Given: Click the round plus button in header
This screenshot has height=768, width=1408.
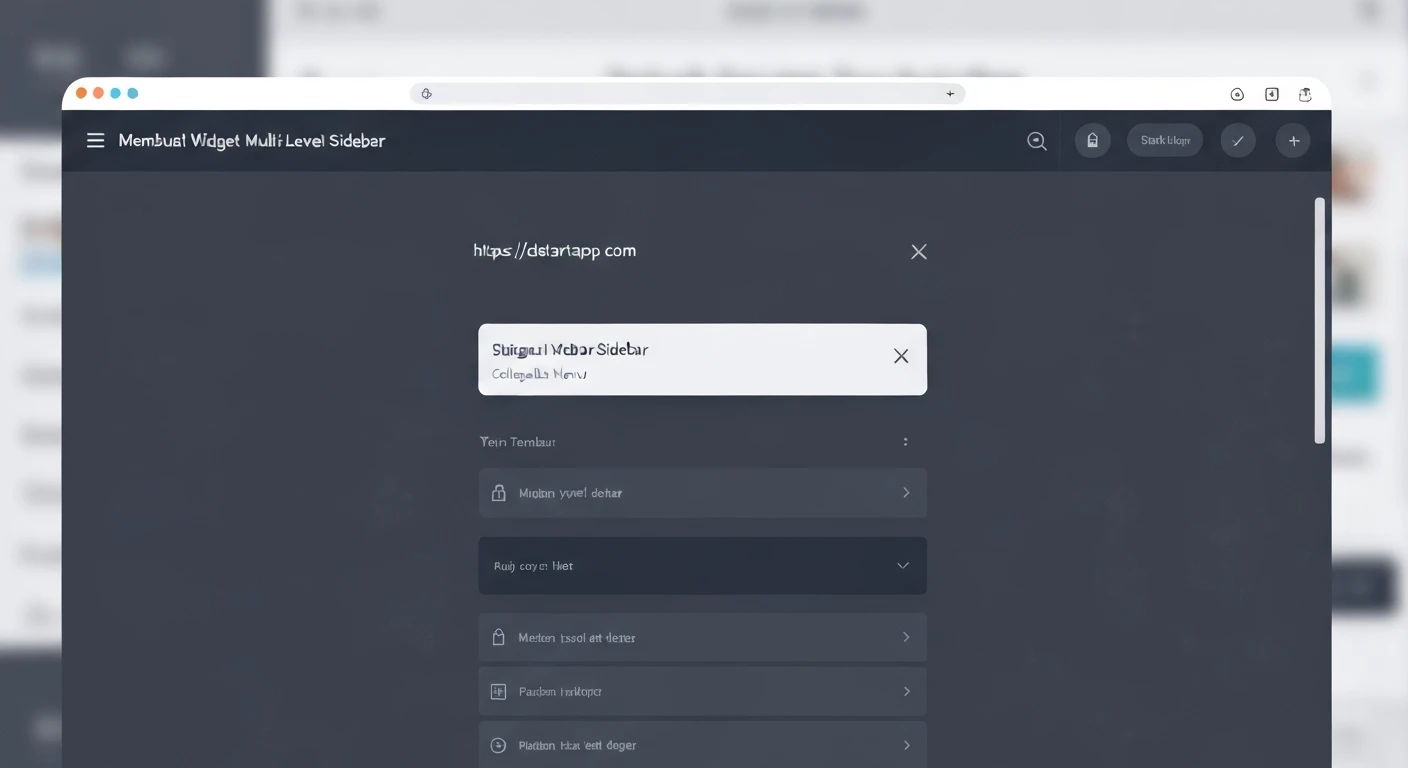Looking at the screenshot, I should (x=1293, y=141).
